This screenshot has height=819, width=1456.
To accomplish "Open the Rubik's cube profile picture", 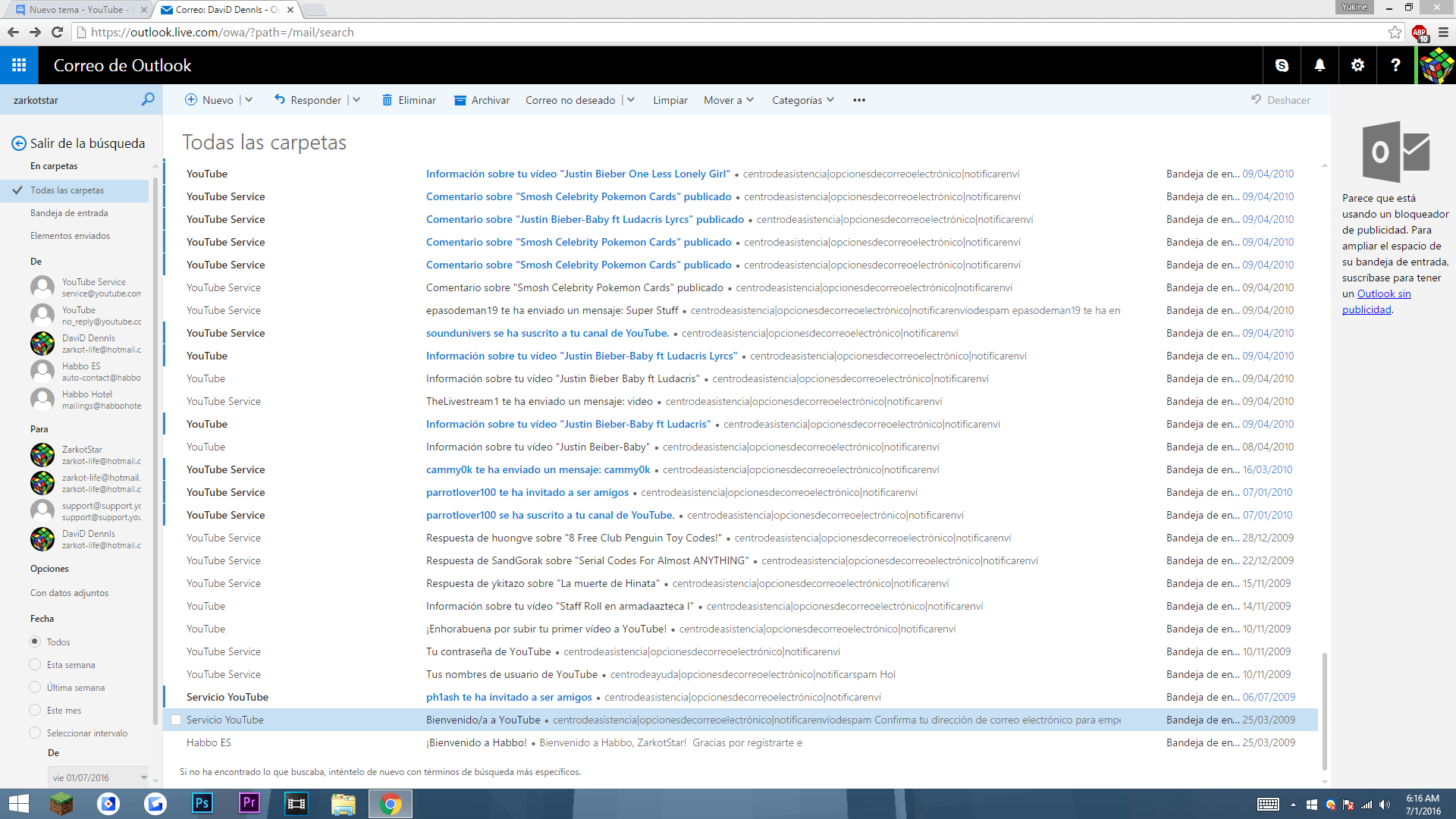I will [1436, 65].
